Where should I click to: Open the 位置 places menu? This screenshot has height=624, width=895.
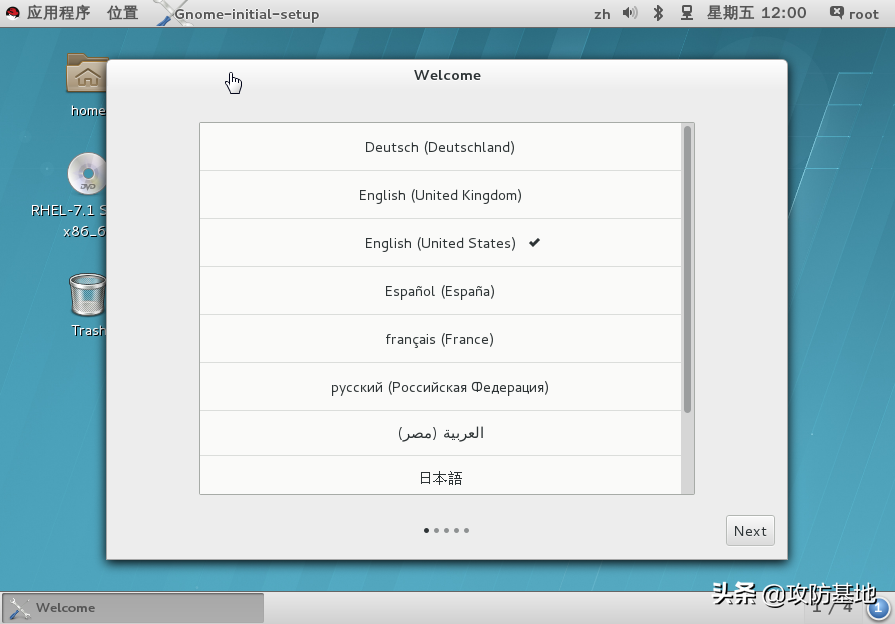[x=123, y=13]
